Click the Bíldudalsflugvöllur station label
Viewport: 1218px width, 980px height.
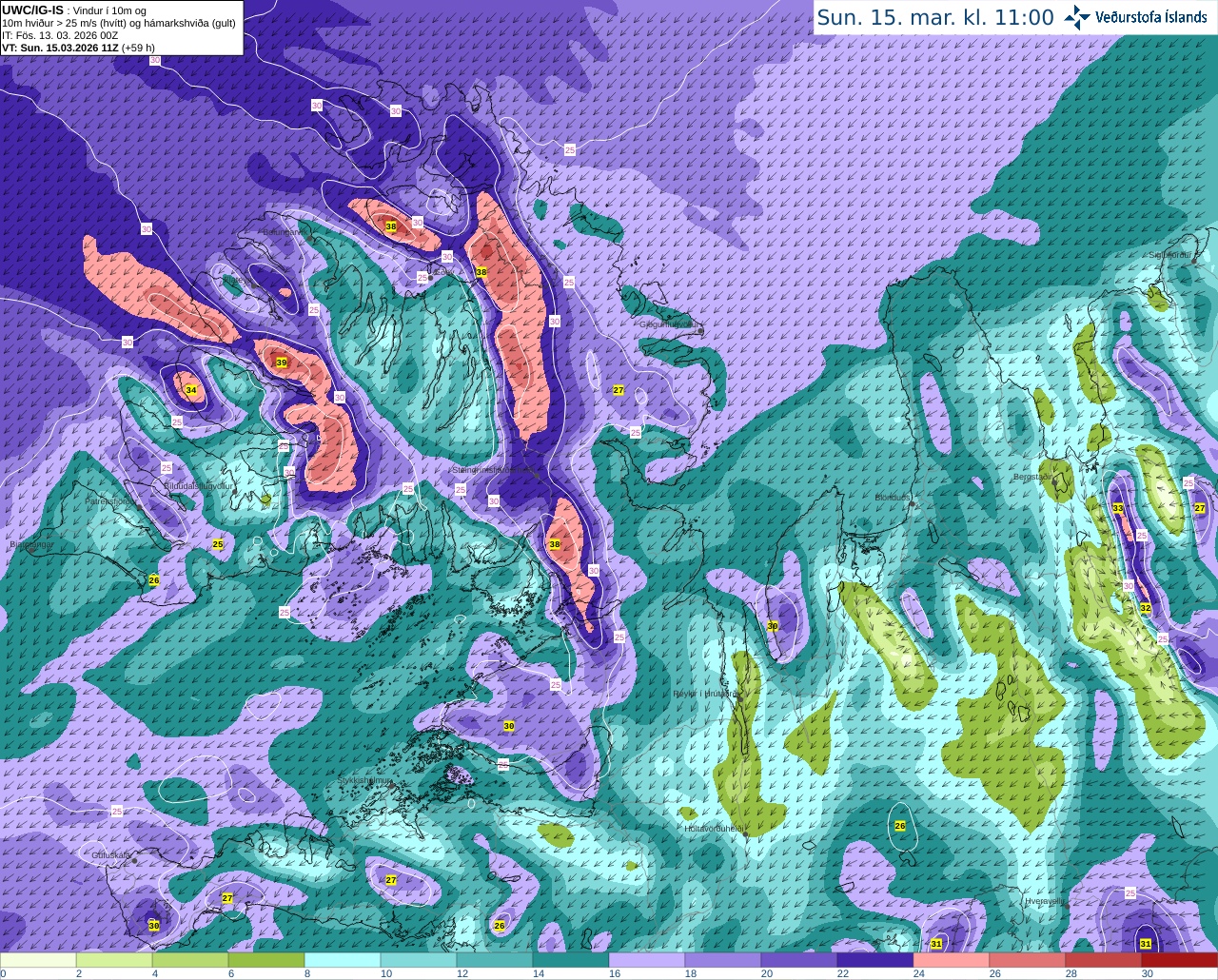198,485
